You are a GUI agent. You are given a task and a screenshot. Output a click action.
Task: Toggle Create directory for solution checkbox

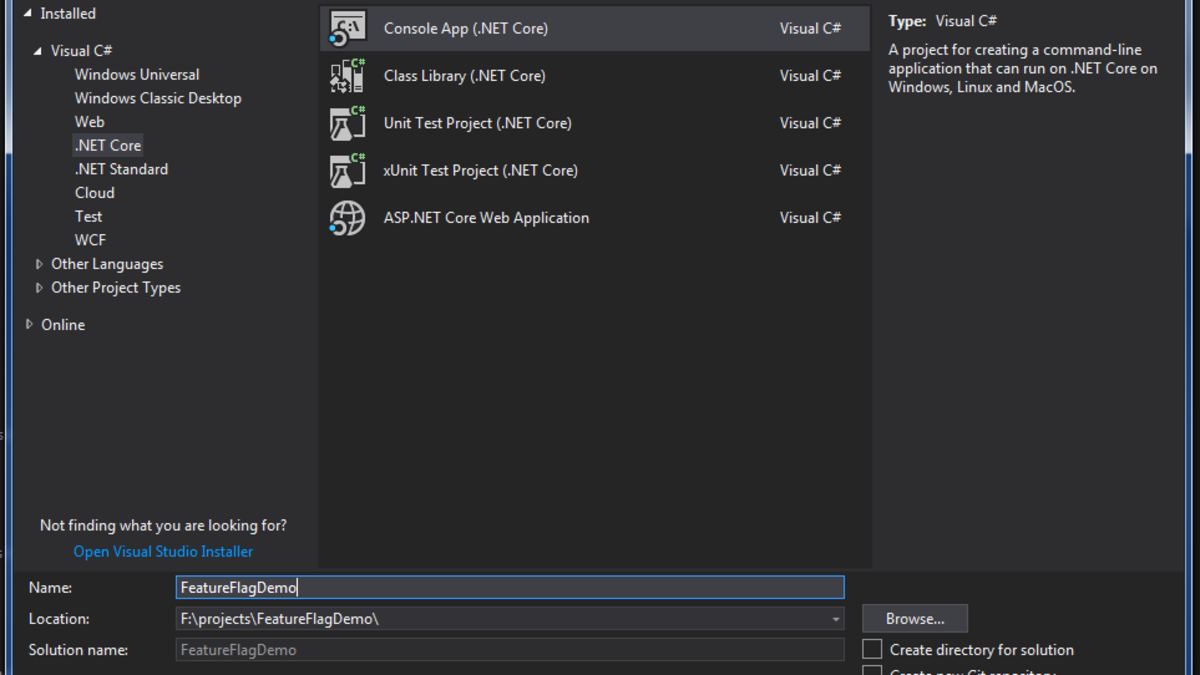(x=872, y=650)
